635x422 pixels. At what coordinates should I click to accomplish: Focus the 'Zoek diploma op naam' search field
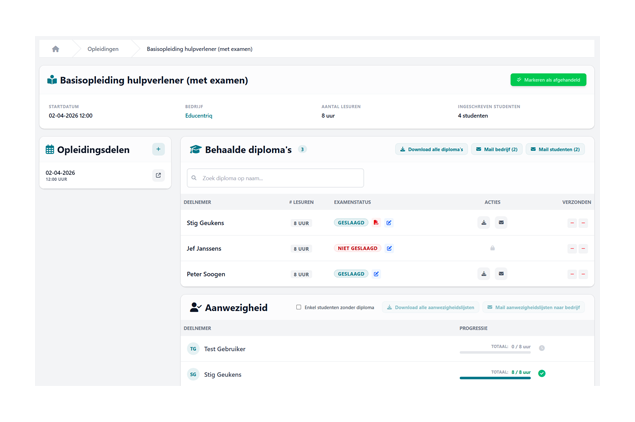coord(276,178)
